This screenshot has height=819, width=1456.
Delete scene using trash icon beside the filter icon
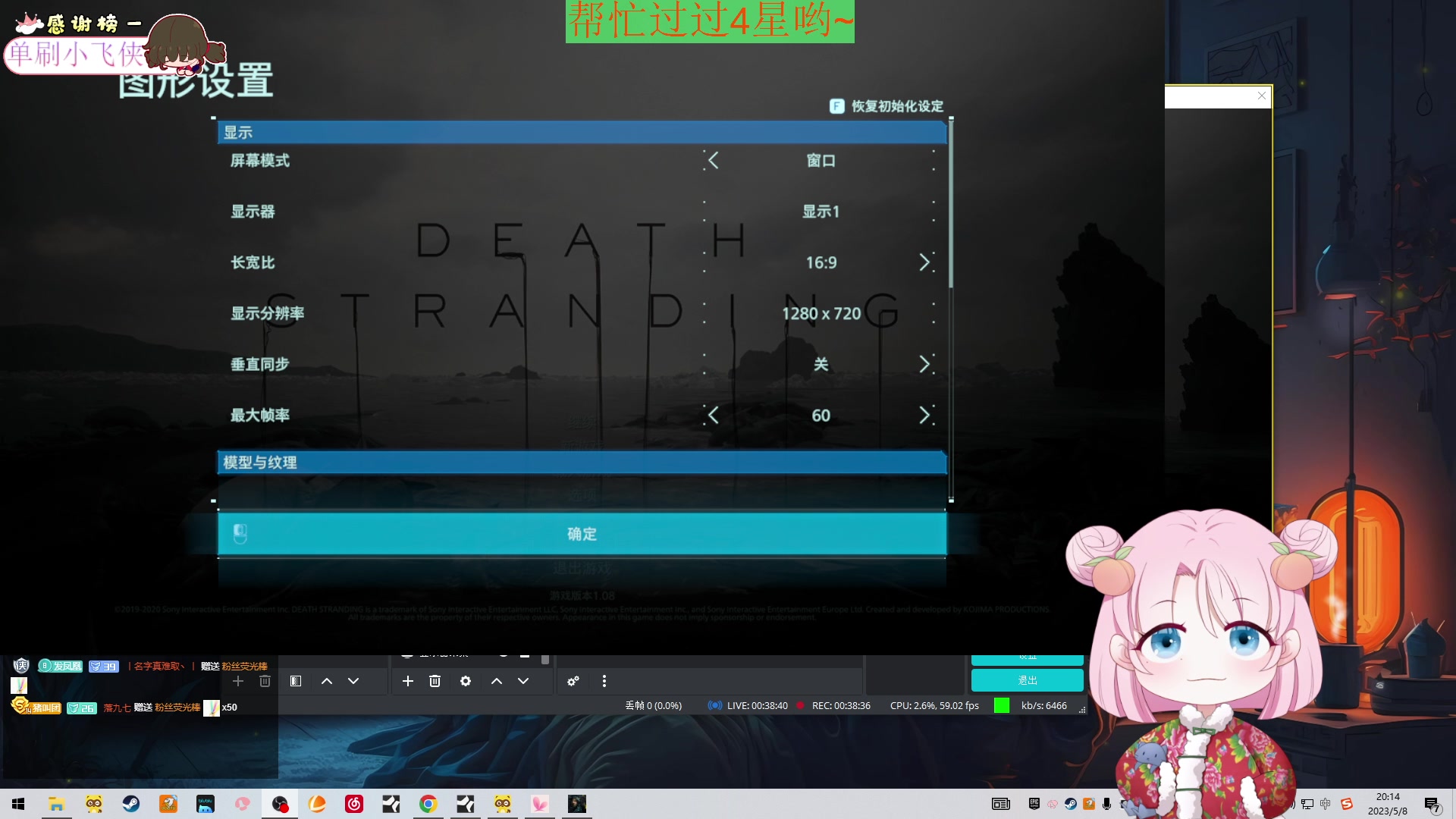click(x=265, y=681)
